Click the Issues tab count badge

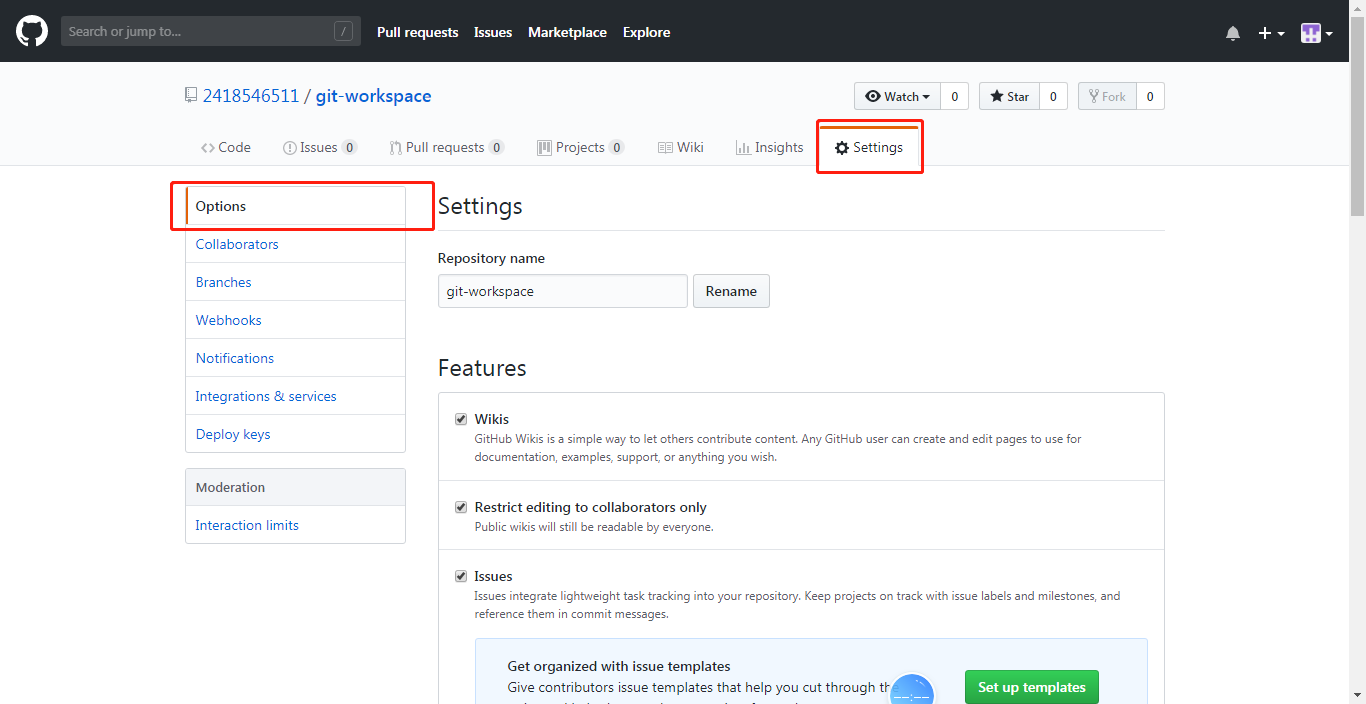point(349,147)
